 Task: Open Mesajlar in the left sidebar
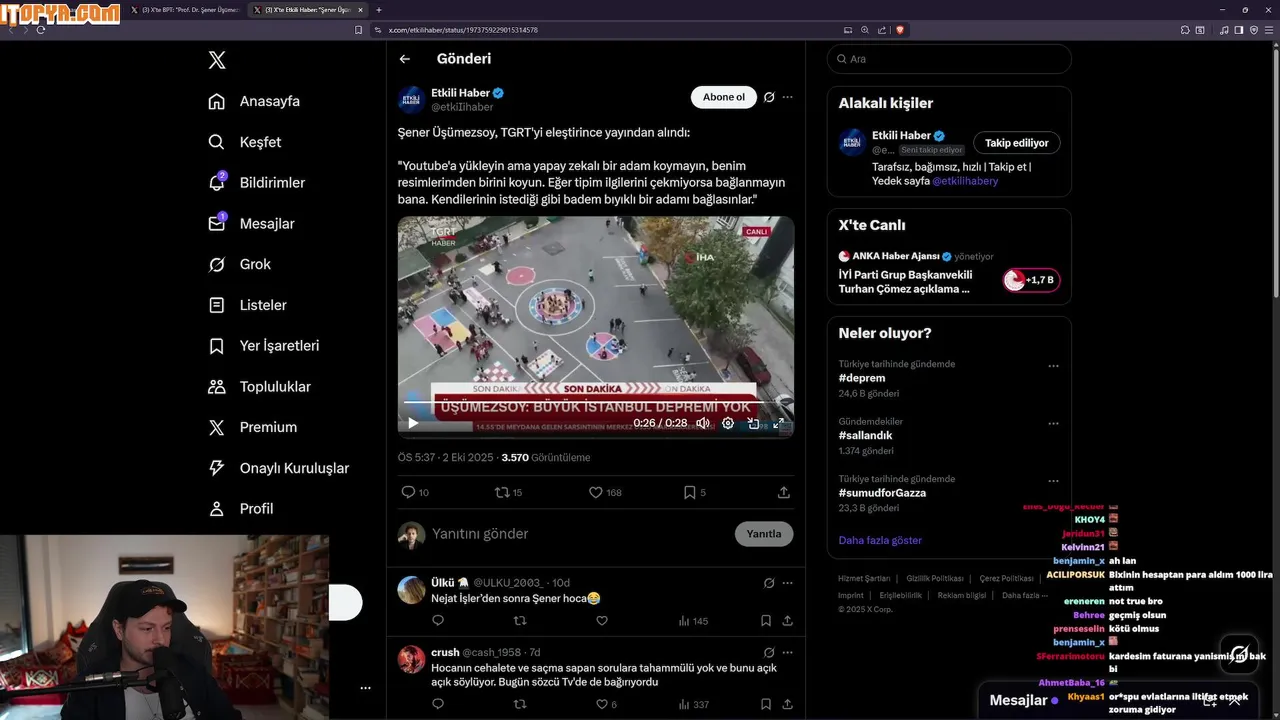[x=251, y=224]
